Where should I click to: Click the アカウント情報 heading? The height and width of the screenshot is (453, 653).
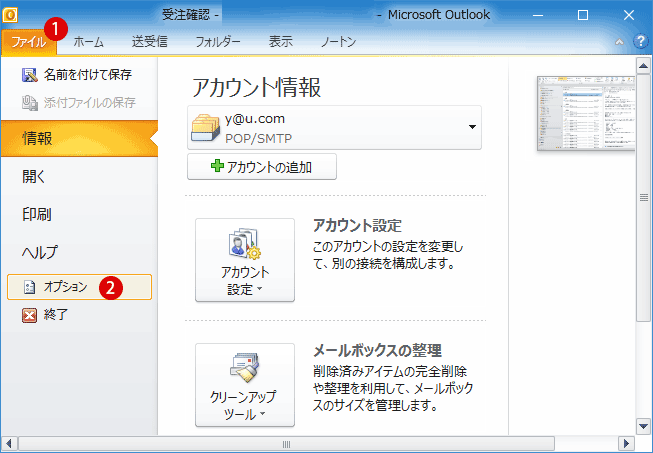pos(256,87)
